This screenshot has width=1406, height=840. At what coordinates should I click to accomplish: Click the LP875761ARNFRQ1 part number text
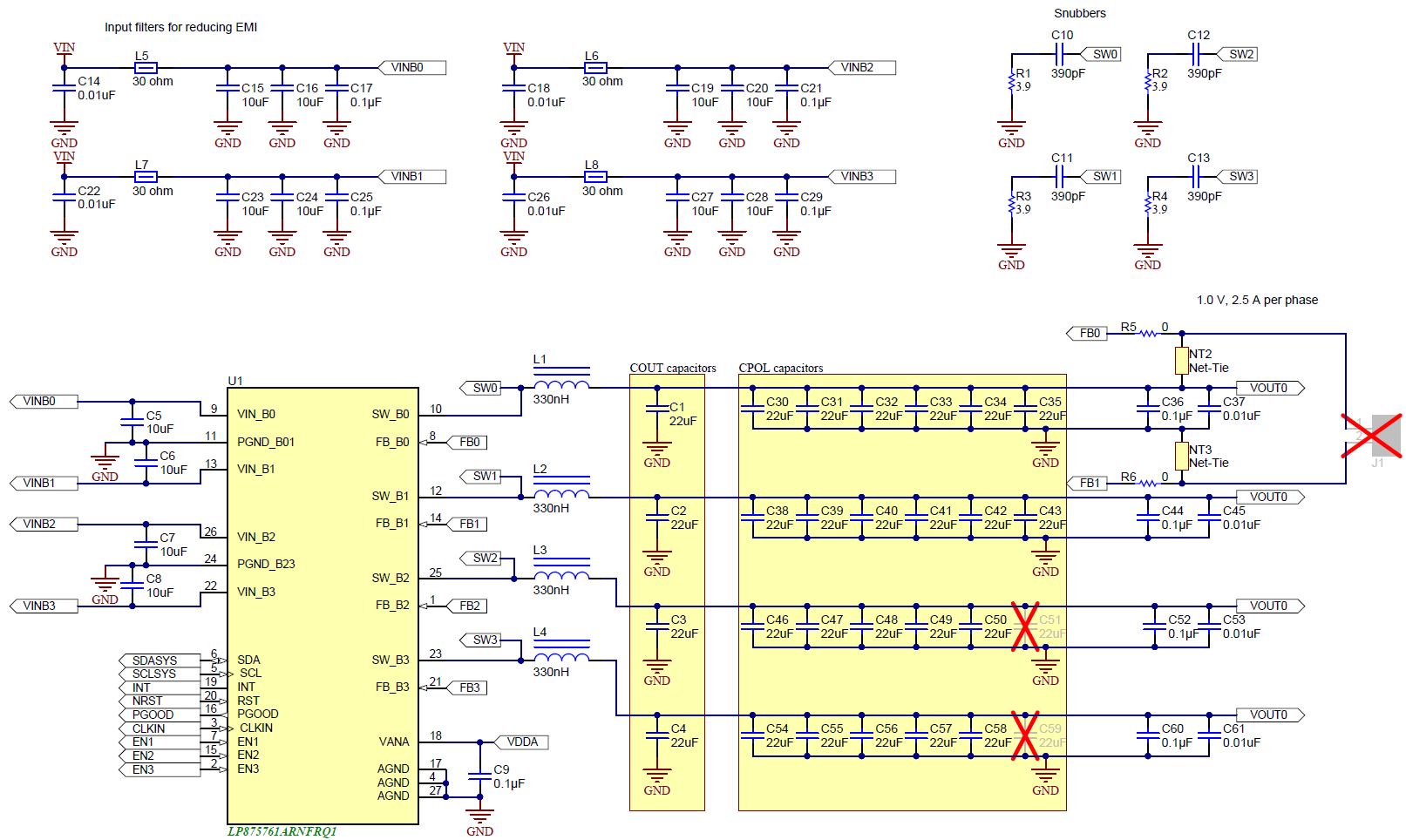pos(282,831)
